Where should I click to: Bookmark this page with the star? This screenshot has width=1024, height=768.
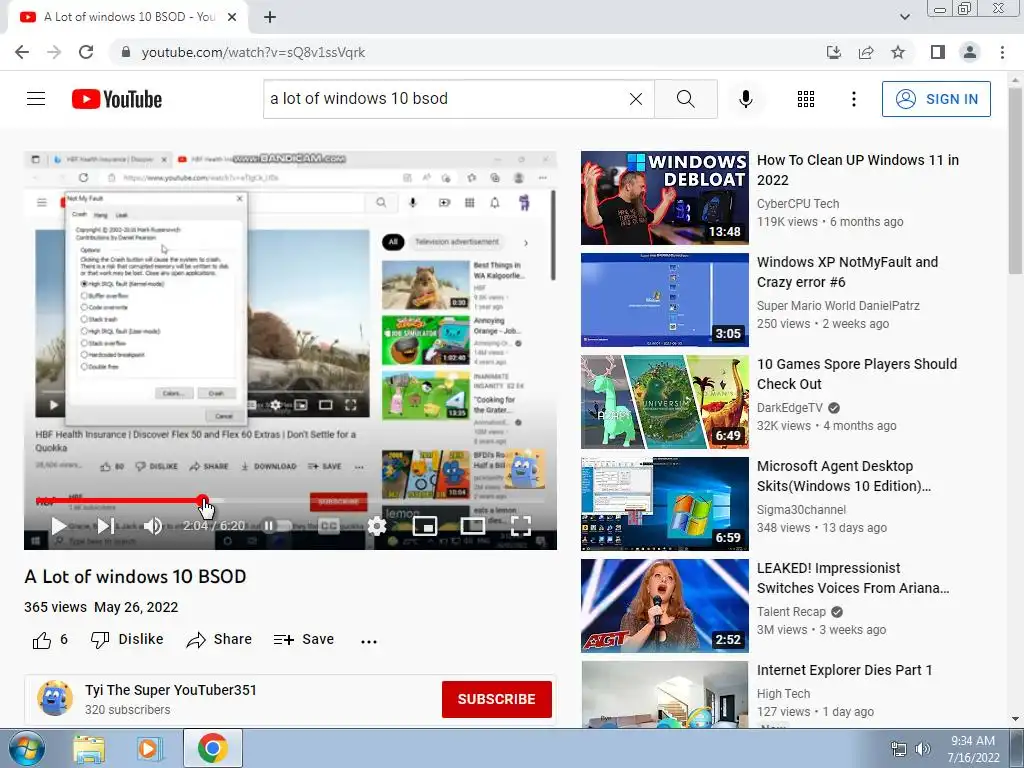click(898, 52)
